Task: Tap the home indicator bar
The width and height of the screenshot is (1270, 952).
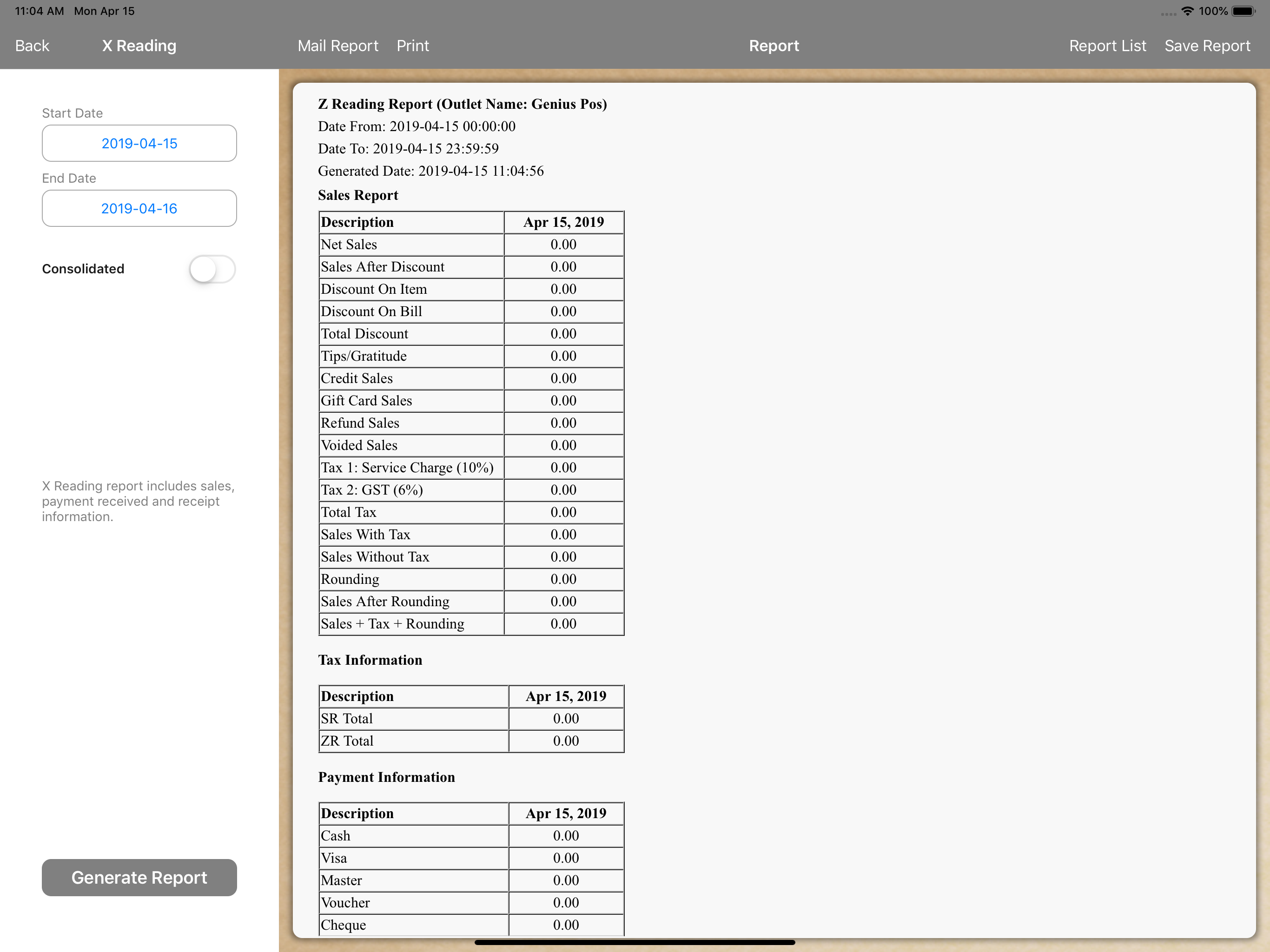Action: (635, 942)
